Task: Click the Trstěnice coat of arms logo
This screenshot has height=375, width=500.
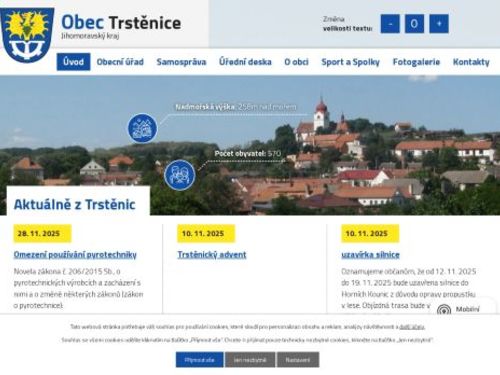Action: (27, 35)
